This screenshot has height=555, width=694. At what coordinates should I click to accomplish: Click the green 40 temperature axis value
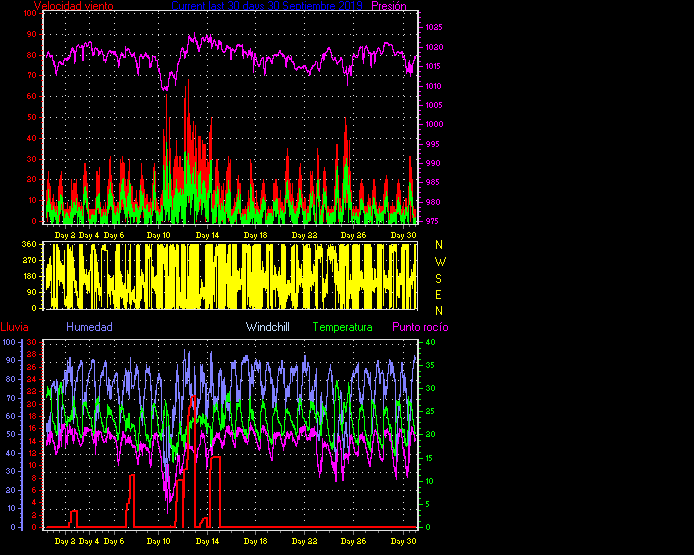430,342
